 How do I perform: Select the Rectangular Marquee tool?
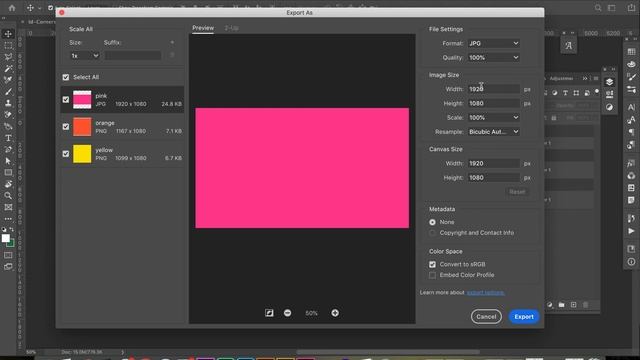[8, 45]
